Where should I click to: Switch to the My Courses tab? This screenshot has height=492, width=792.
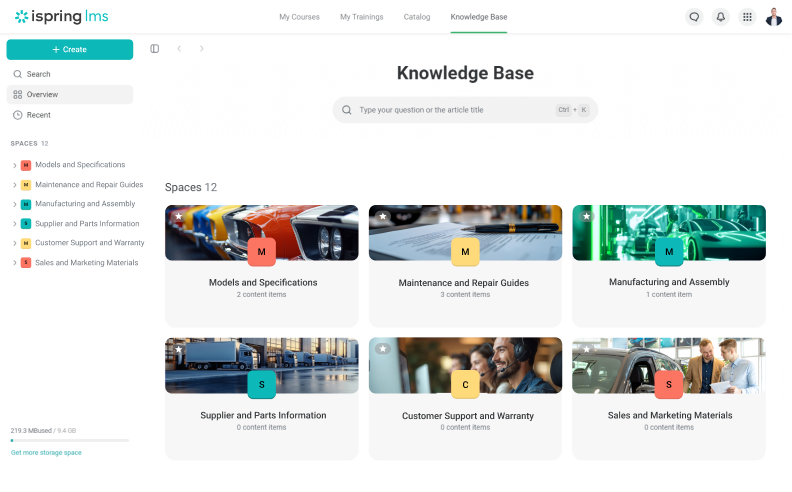pos(300,17)
